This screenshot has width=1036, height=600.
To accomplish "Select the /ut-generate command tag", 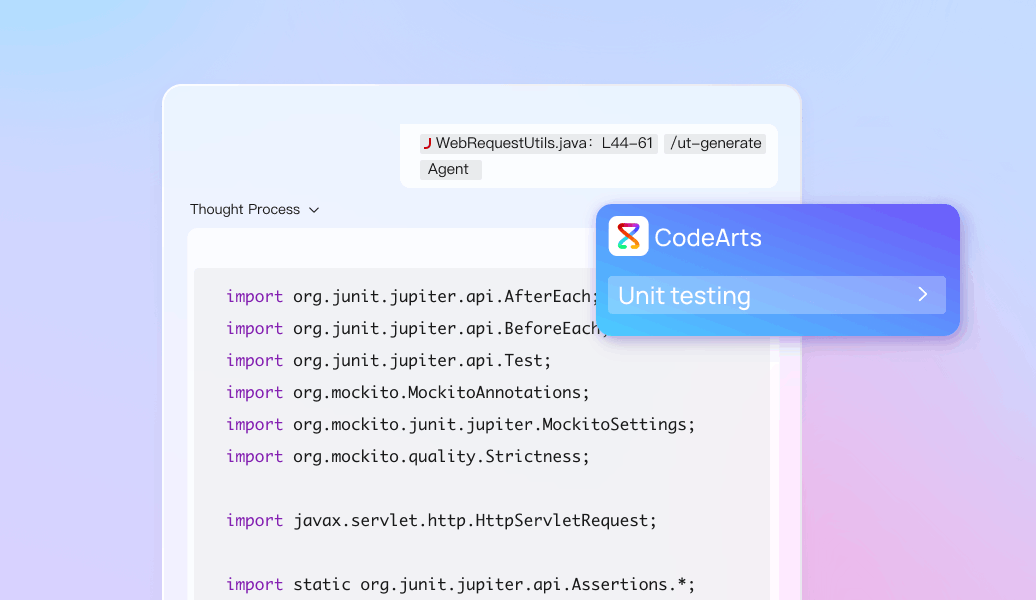I will [x=715, y=144].
